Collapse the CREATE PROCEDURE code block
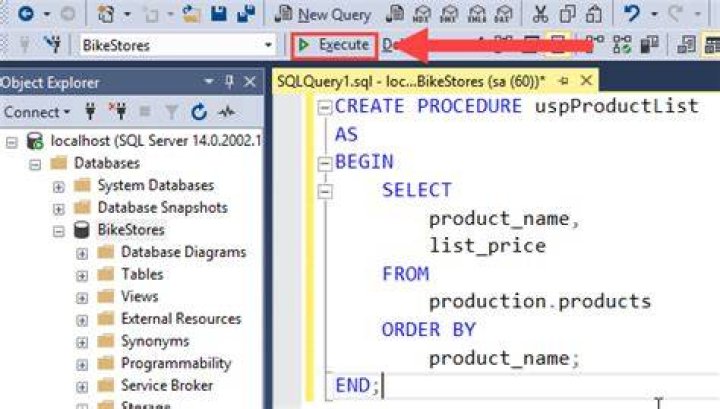 tap(325, 107)
